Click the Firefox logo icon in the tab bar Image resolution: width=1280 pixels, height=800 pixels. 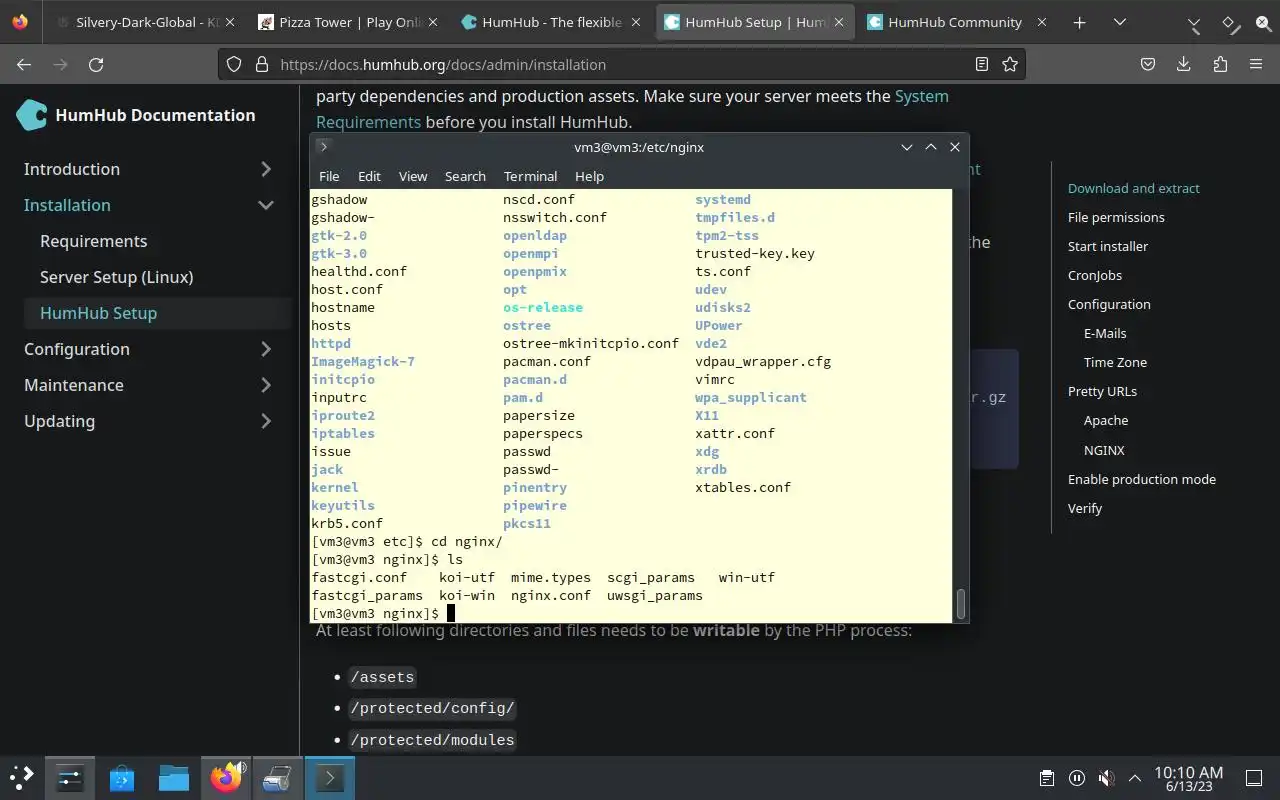20,22
